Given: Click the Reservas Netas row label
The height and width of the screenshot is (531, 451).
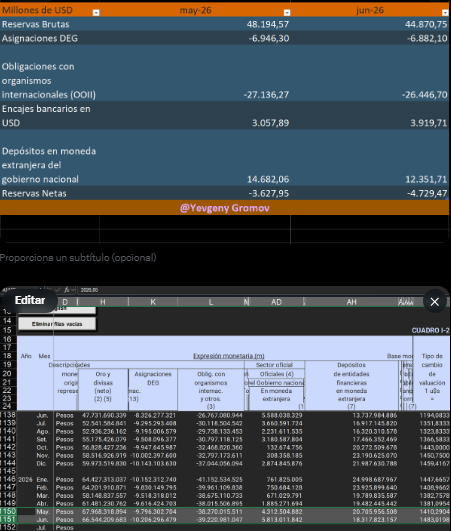Looking at the screenshot, I should coord(34,193).
